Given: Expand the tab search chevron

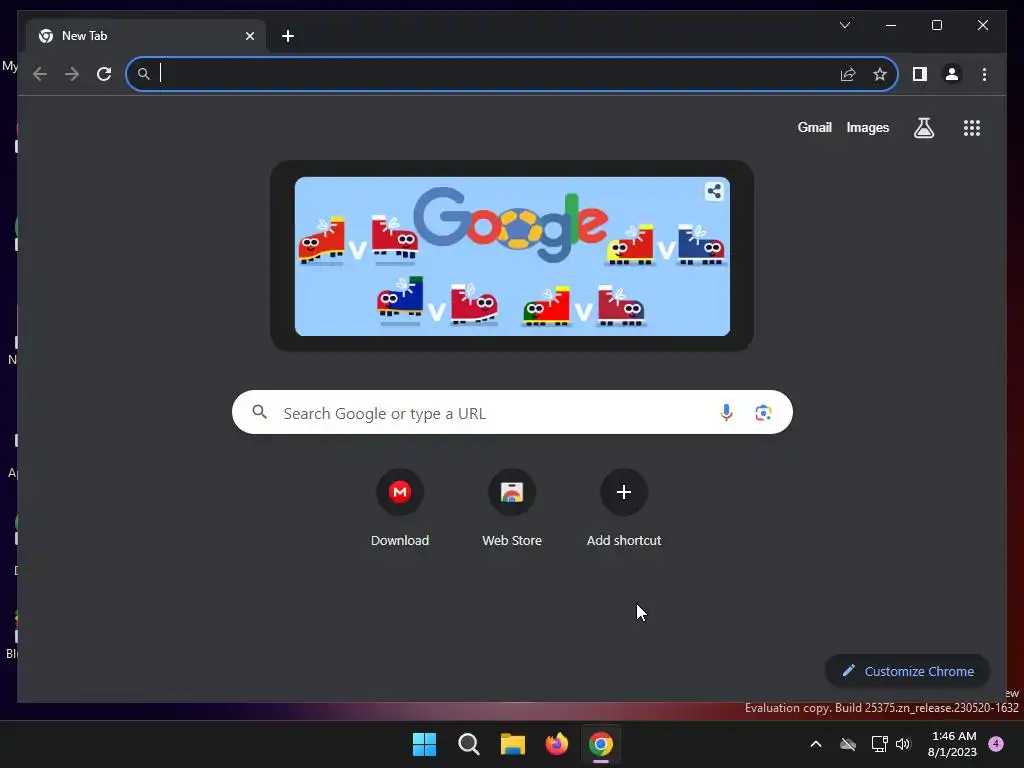Looking at the screenshot, I should point(844,25).
